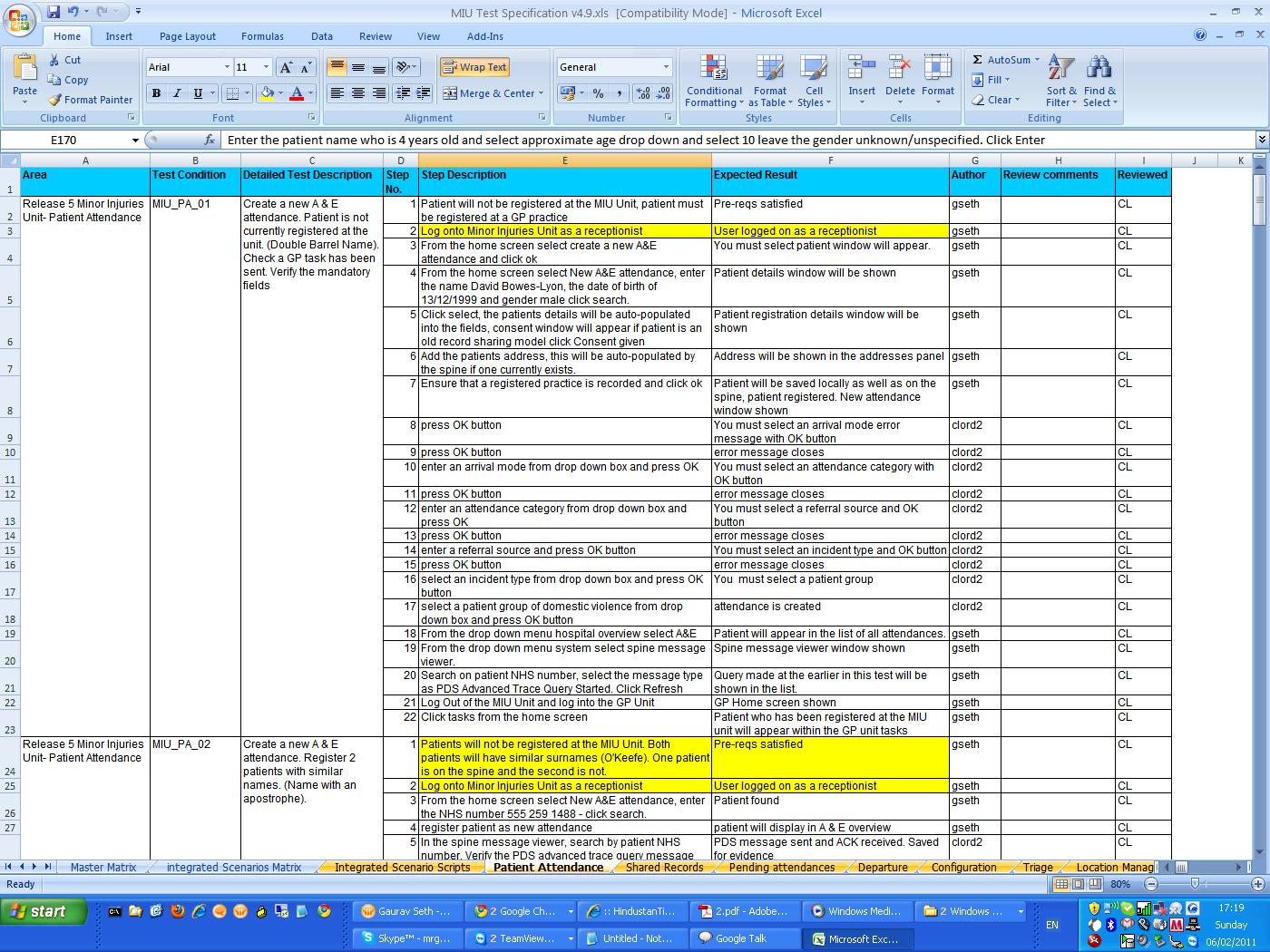Apply Percent Style format

coord(598,93)
